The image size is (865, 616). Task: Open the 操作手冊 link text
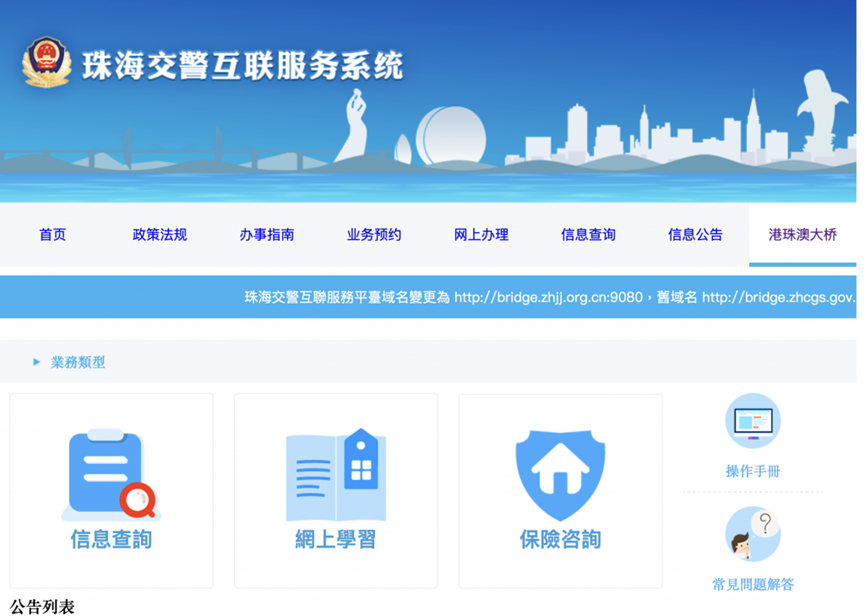tap(752, 472)
